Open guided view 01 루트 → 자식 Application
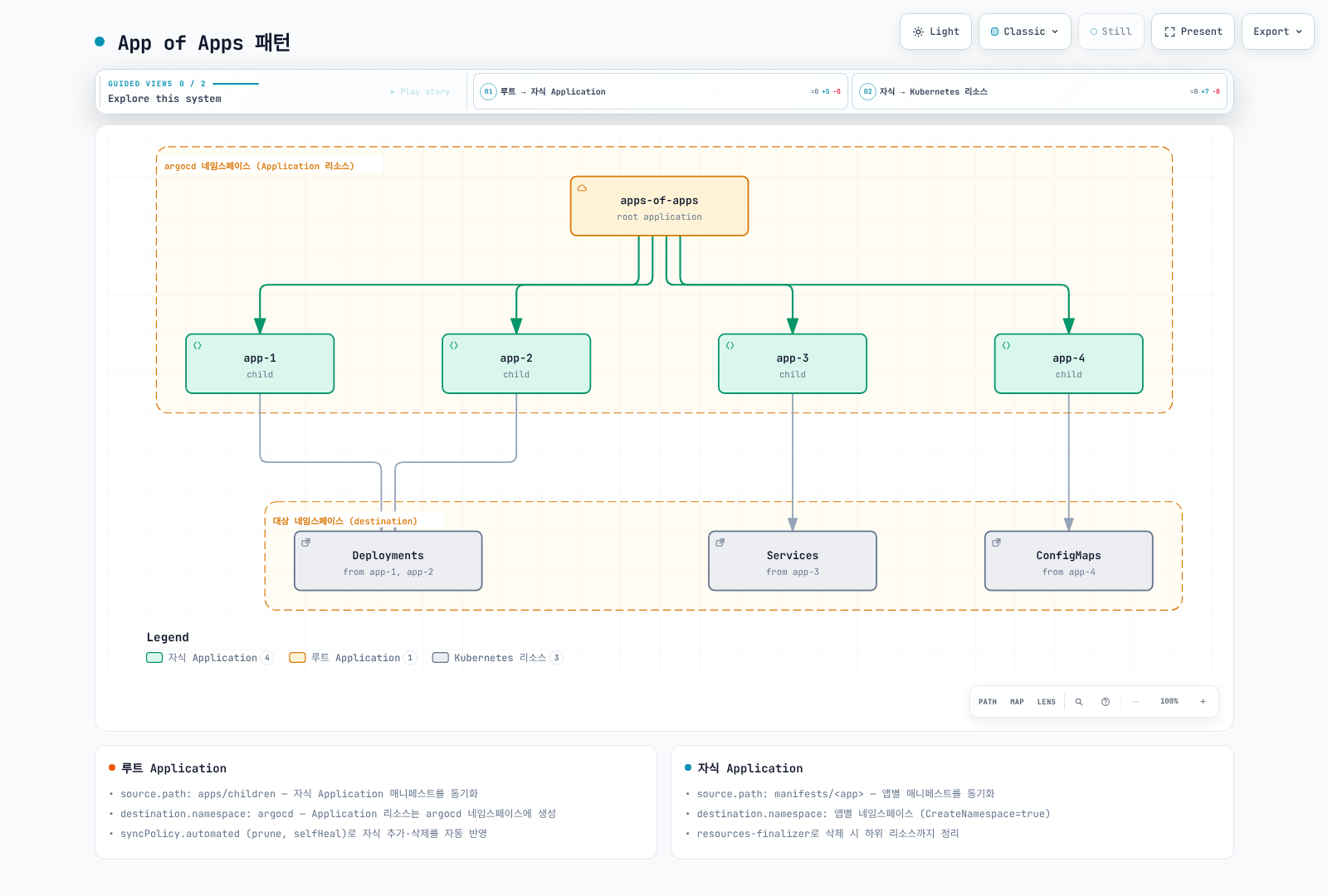The image size is (1328, 896). click(x=661, y=92)
